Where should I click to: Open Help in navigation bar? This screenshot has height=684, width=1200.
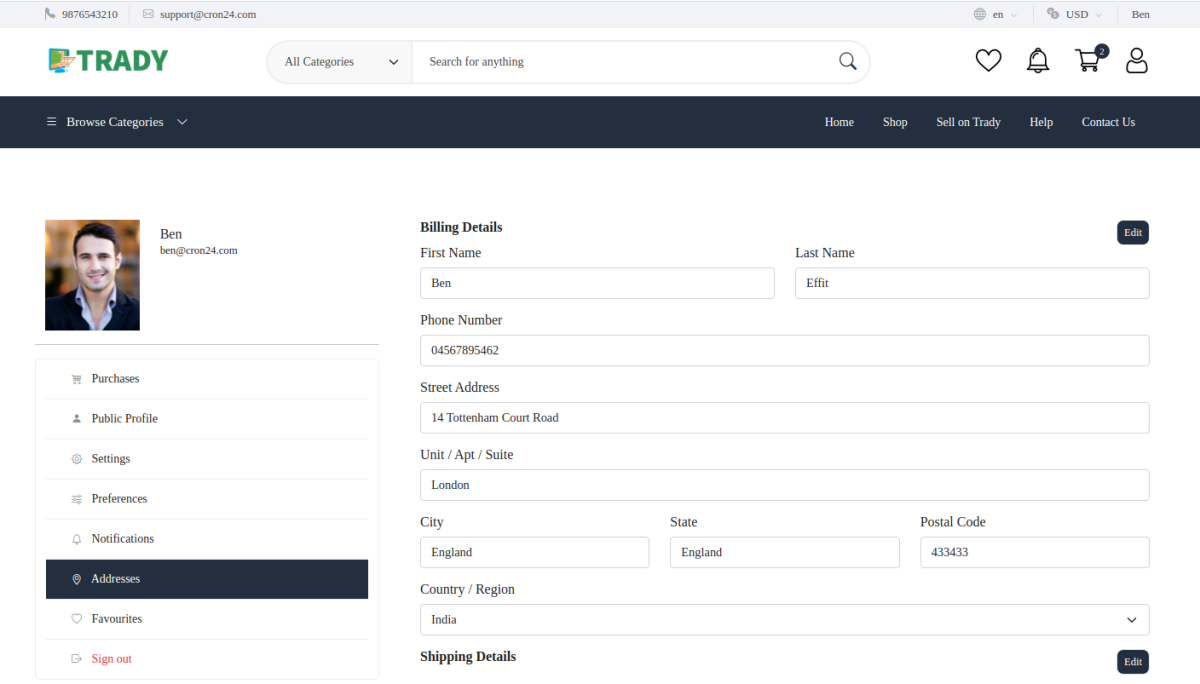[1041, 122]
